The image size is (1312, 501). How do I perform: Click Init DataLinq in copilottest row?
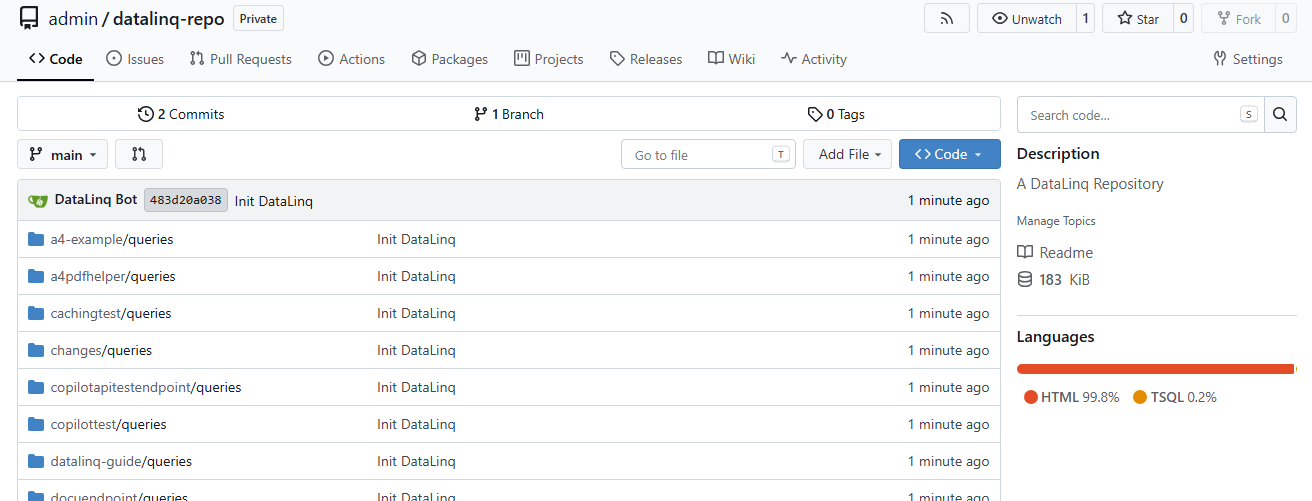tap(416, 425)
